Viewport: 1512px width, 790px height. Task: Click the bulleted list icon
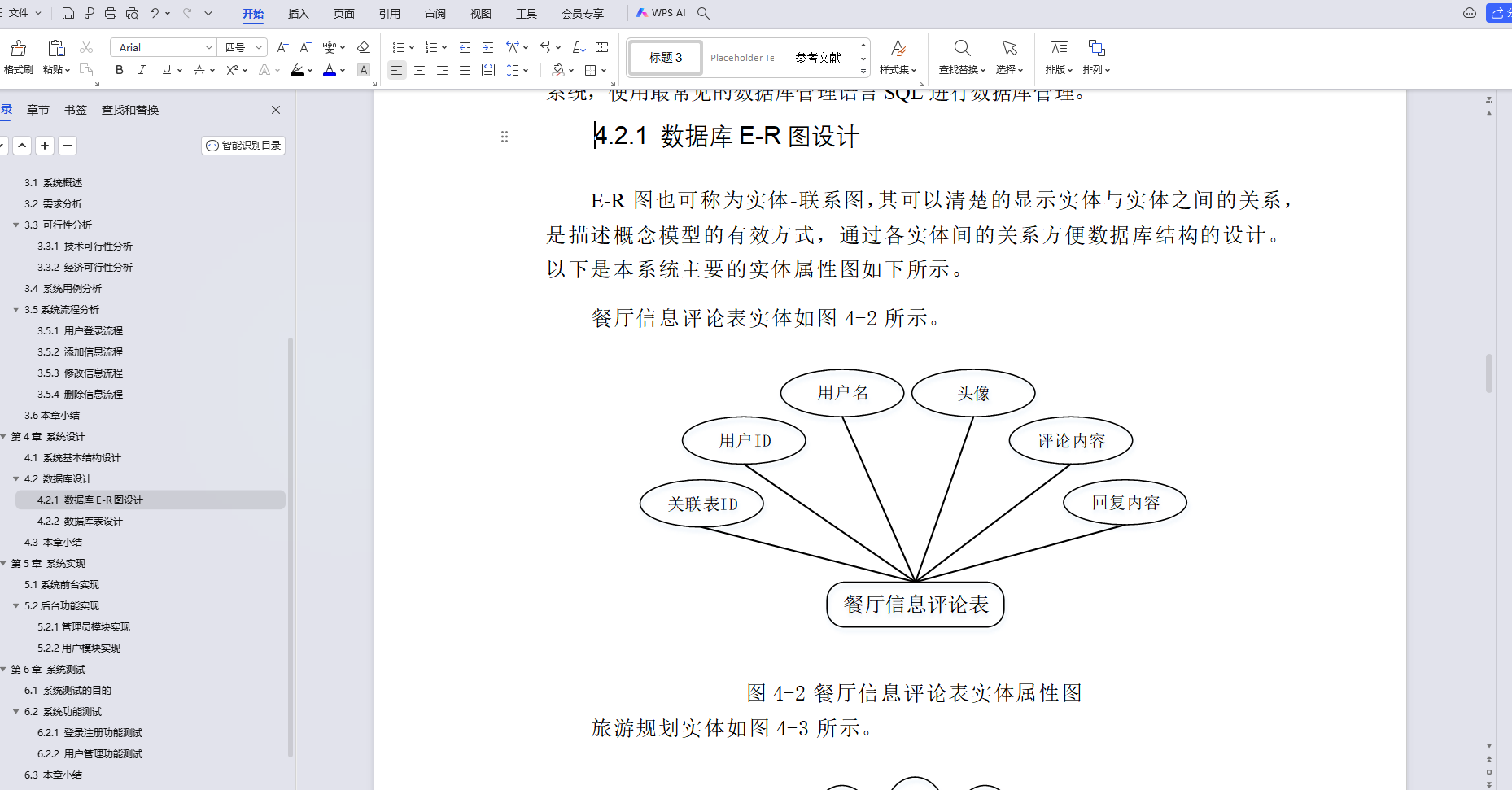click(398, 47)
